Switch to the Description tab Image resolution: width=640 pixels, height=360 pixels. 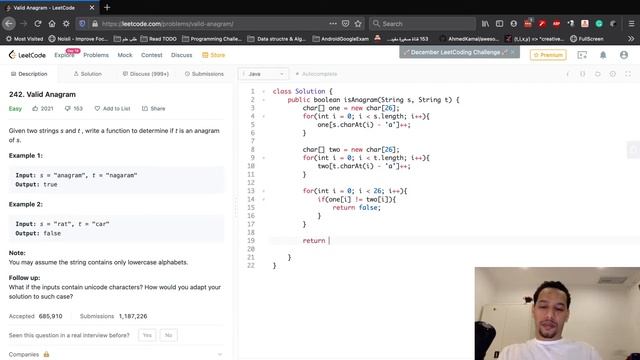[x=29, y=74]
